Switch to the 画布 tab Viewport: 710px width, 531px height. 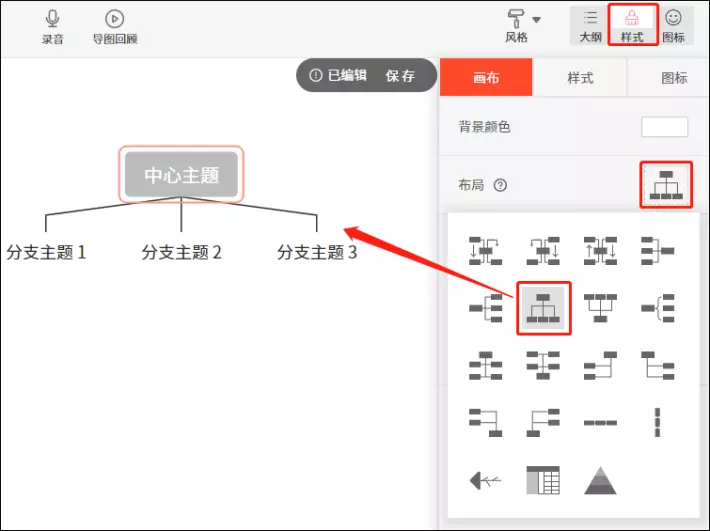[x=486, y=76]
